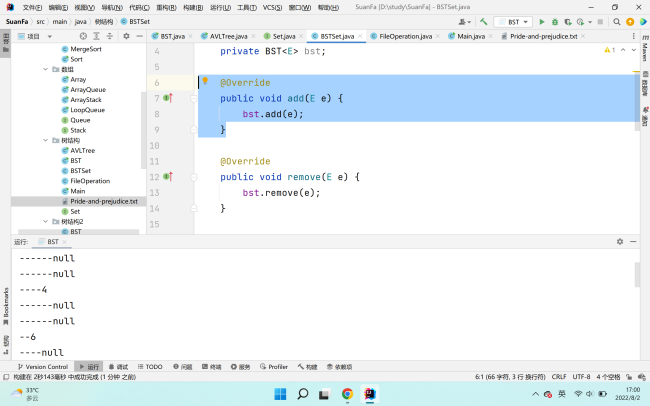
Task: Open the VCS(S) menu
Action: point(272,7)
